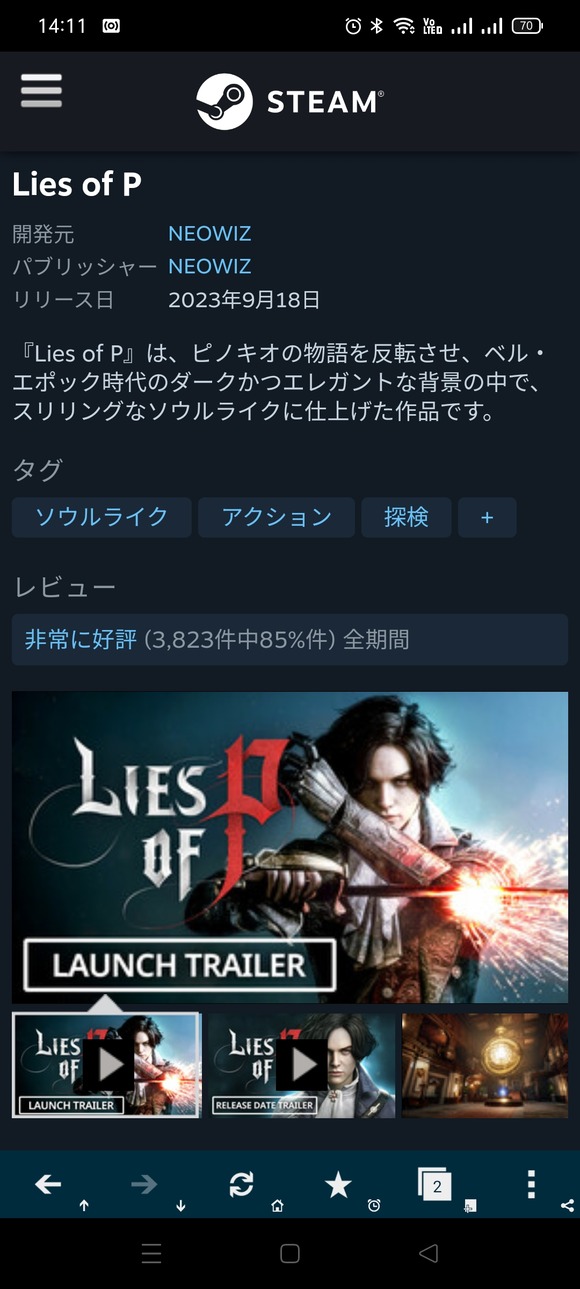Tap the main Lies of P trailer image
This screenshot has width=580, height=1289.
coord(290,847)
